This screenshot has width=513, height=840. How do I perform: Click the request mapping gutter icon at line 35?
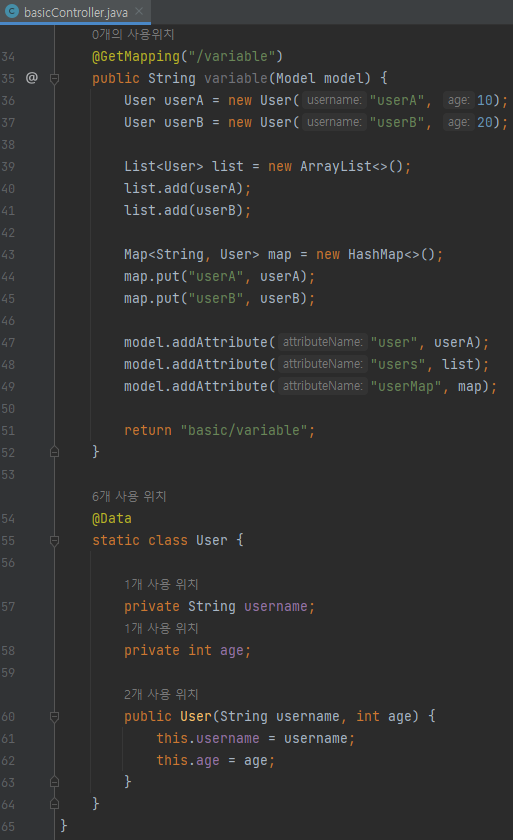[32, 78]
